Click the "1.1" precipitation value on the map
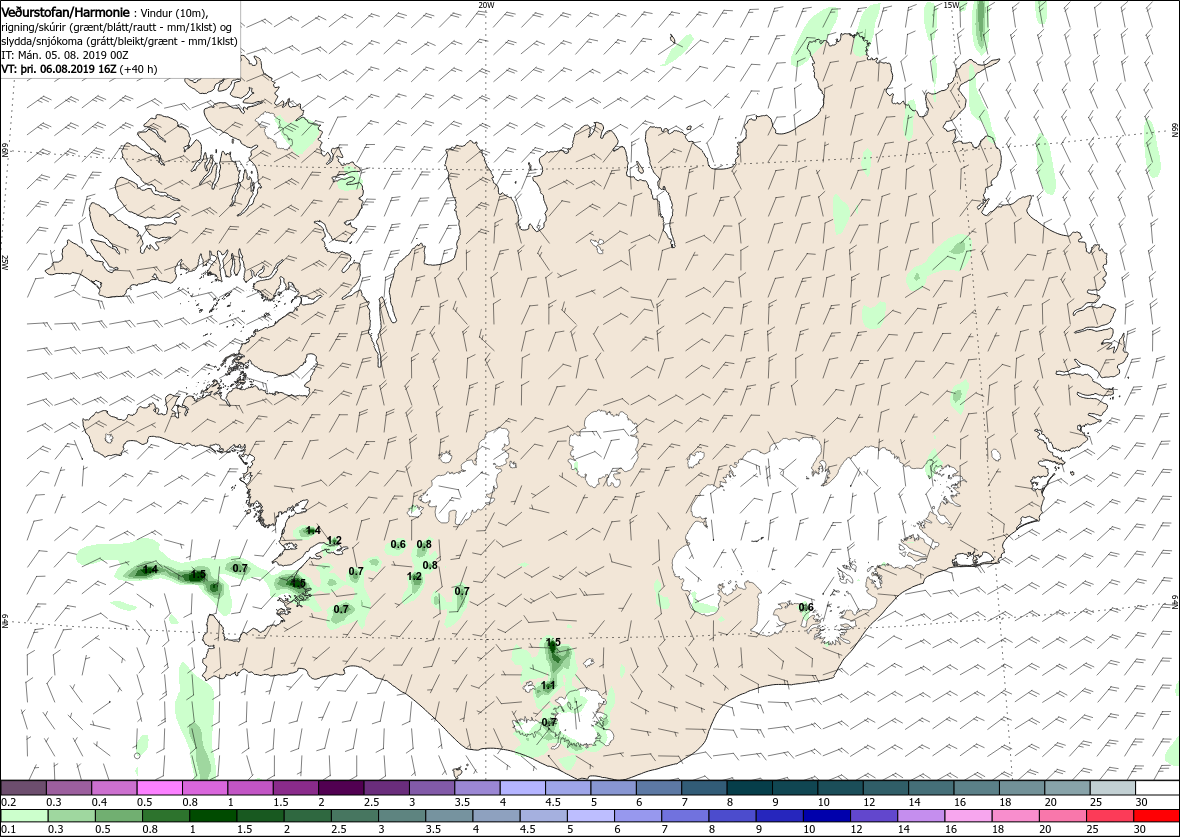1180x837 pixels. tap(548, 685)
